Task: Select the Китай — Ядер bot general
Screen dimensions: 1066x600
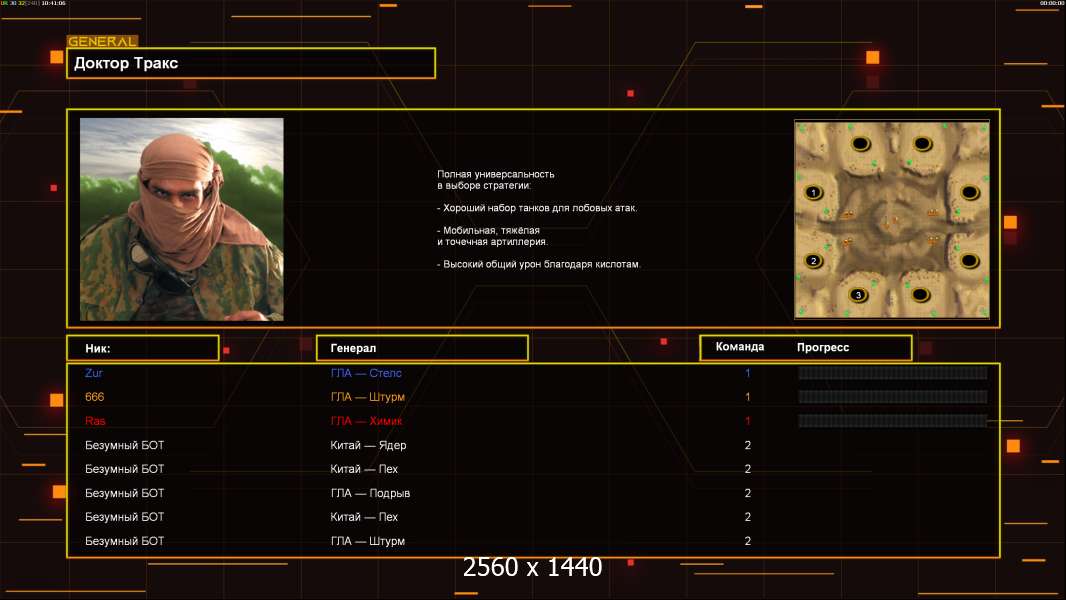Action: pos(368,445)
